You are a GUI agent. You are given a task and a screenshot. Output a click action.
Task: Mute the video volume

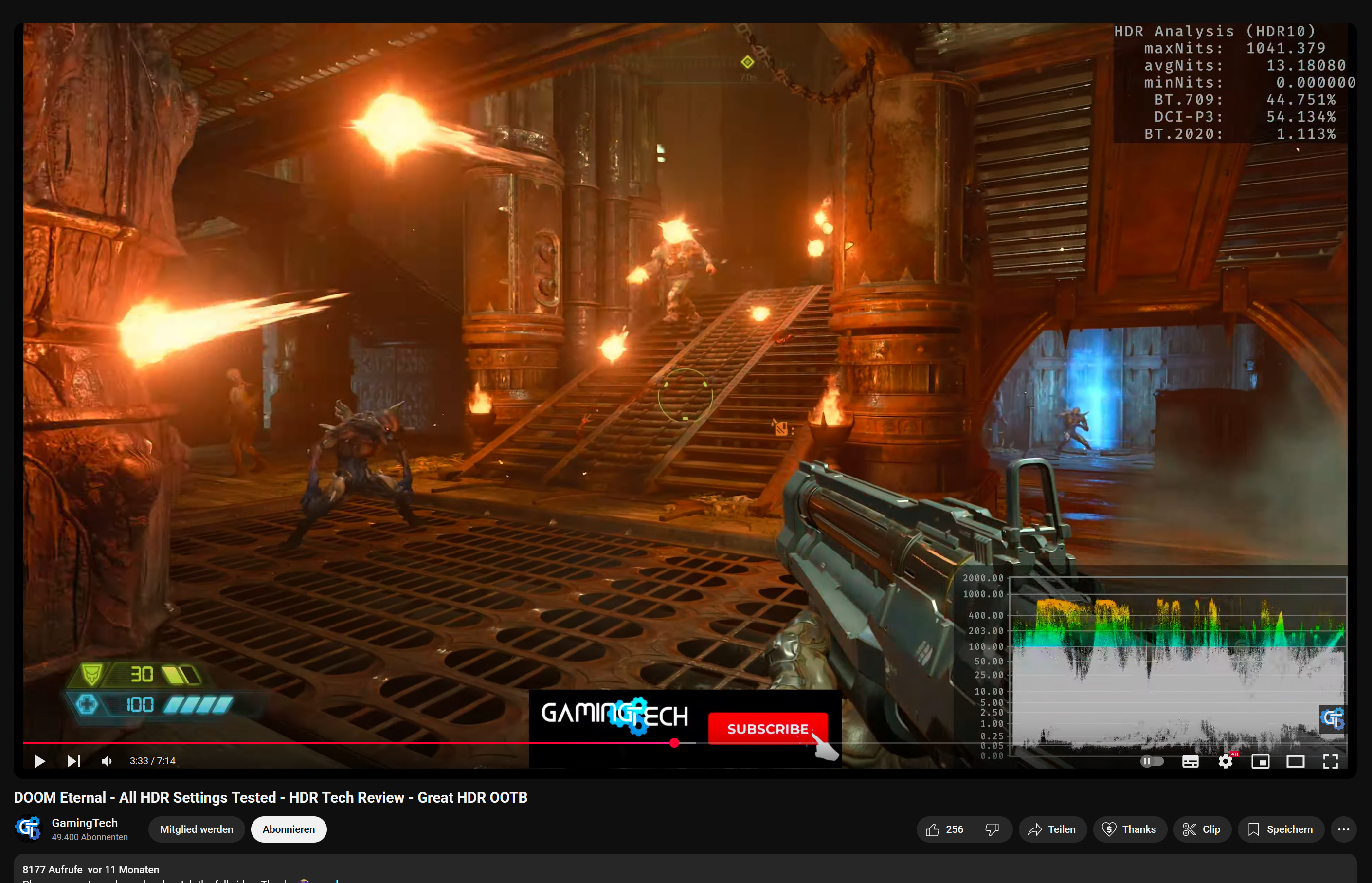click(107, 761)
